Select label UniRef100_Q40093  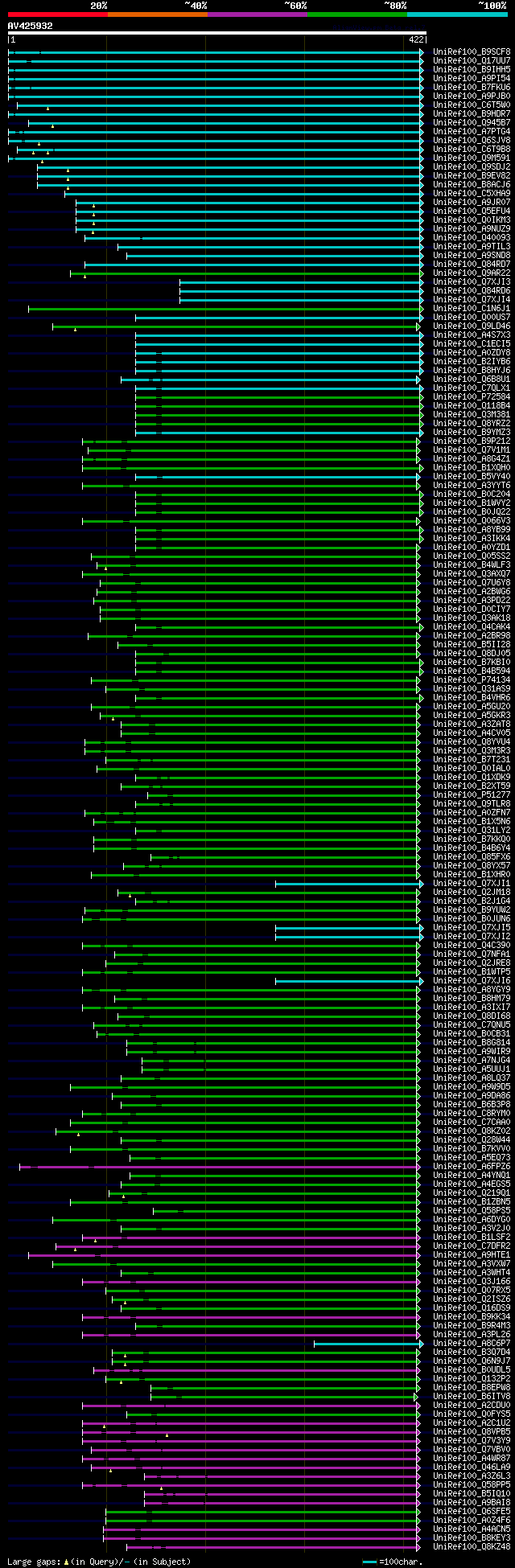(x=472, y=238)
